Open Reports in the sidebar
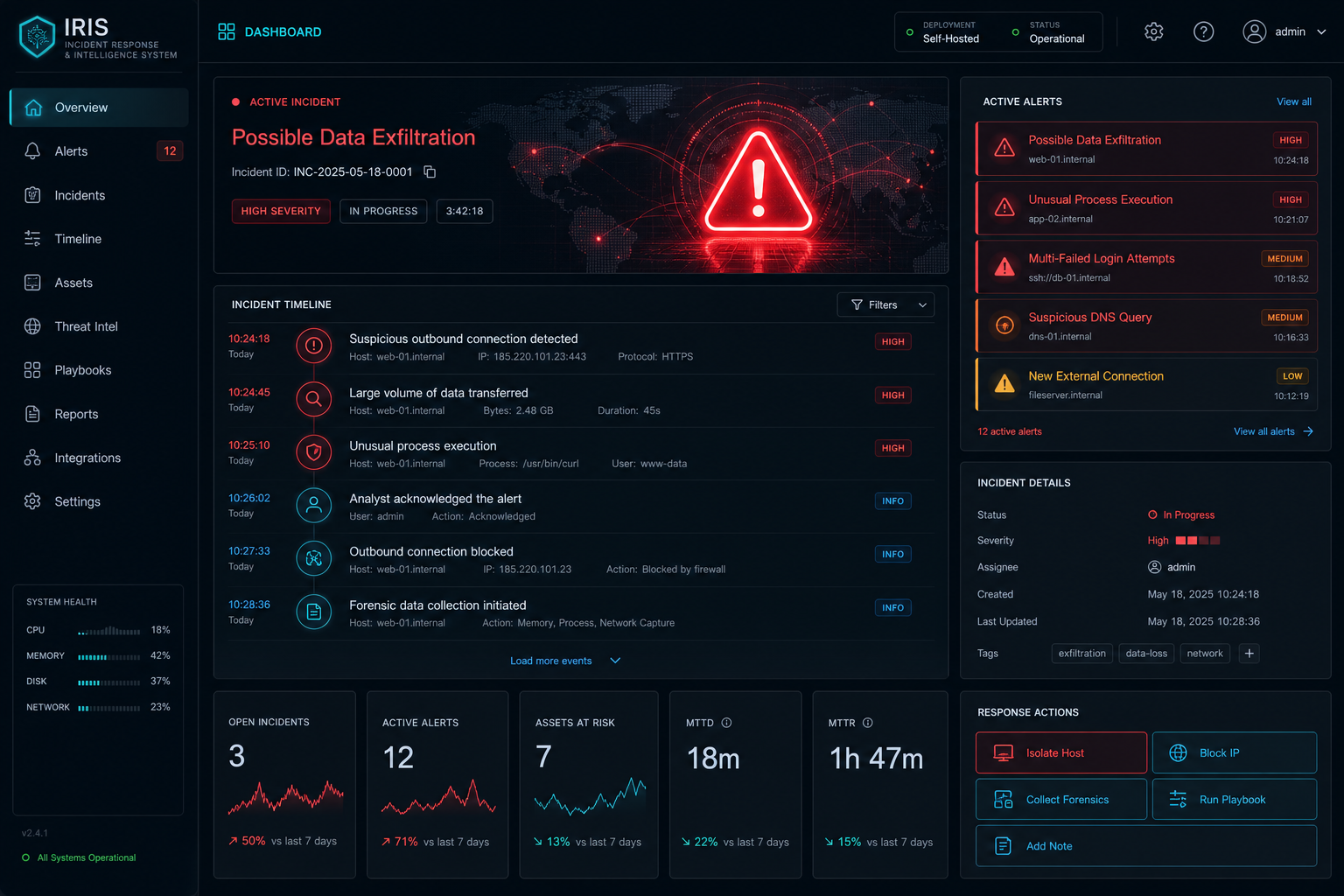The image size is (1344, 896). point(99,414)
